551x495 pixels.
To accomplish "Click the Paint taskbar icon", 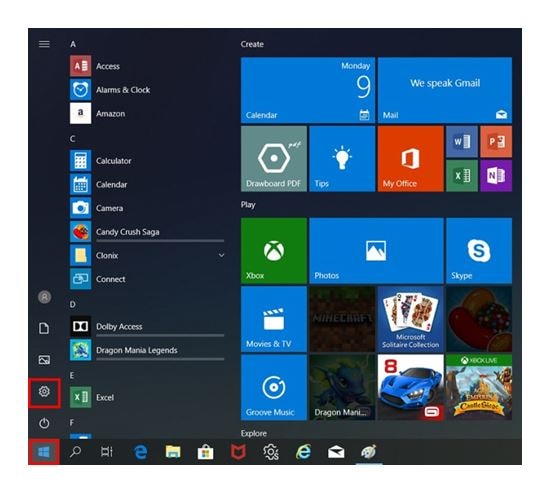I will (369, 452).
